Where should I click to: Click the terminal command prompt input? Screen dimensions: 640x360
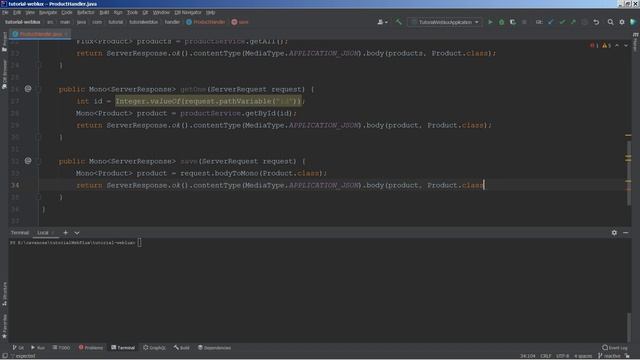click(140, 243)
